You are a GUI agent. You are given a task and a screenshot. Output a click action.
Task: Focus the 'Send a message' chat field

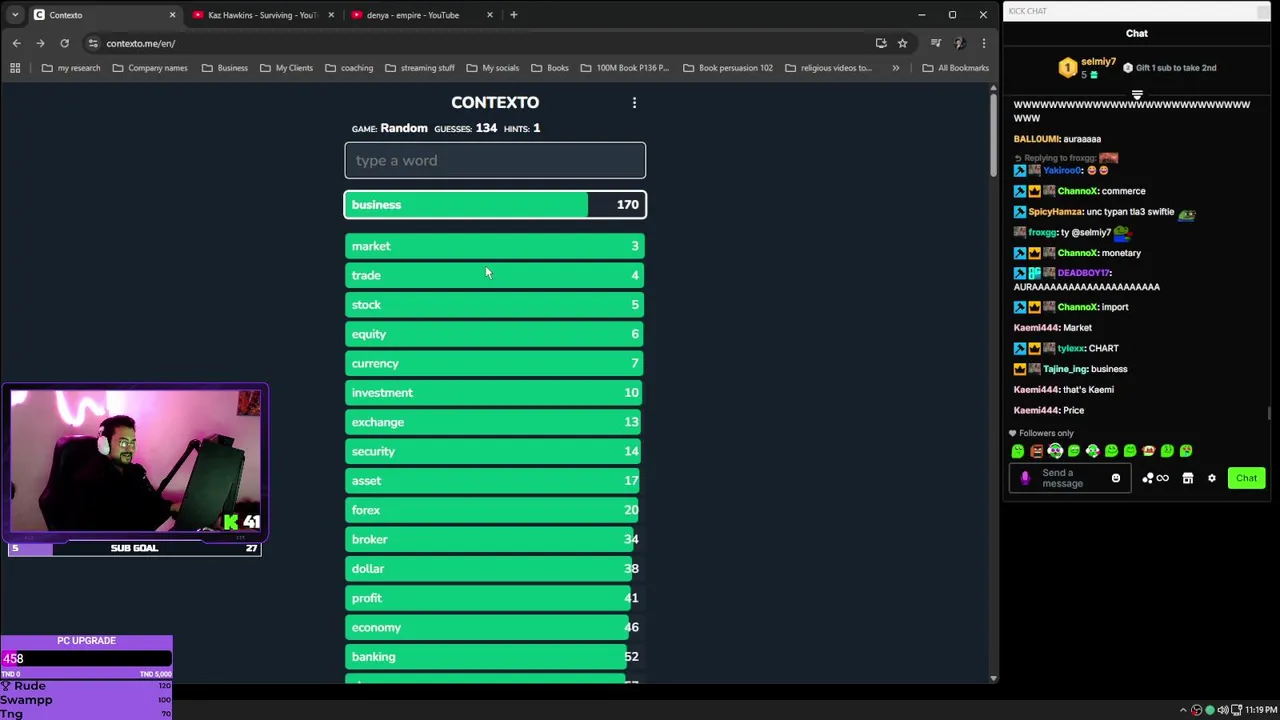(1070, 478)
